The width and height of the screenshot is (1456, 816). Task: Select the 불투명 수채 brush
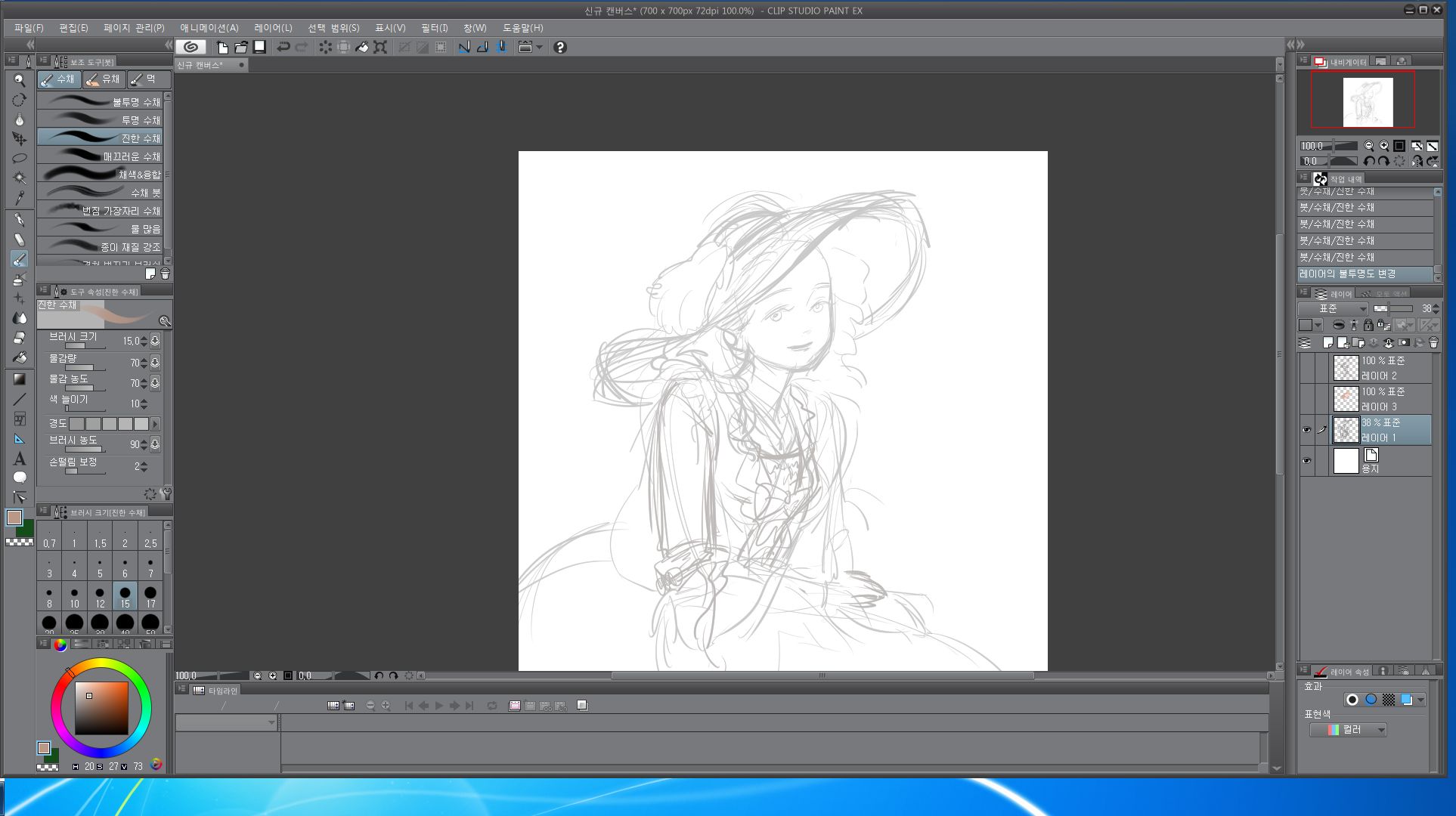(100, 102)
